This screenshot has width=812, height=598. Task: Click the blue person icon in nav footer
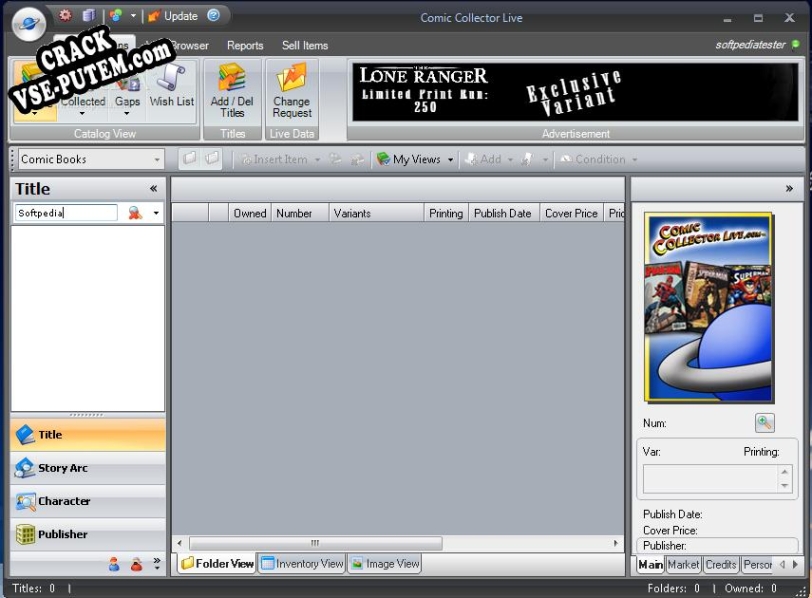tap(114, 564)
